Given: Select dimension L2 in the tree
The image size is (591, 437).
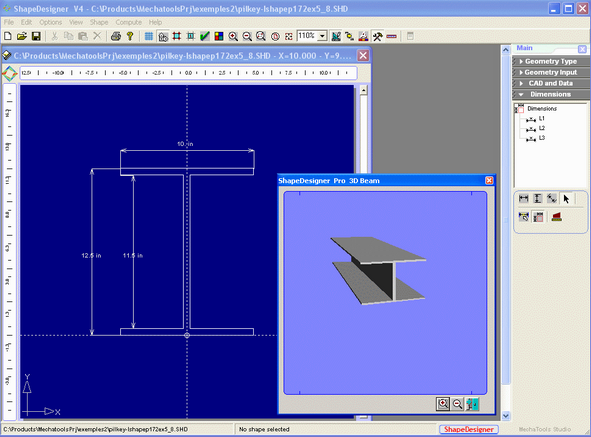Looking at the screenshot, I should 542,128.
